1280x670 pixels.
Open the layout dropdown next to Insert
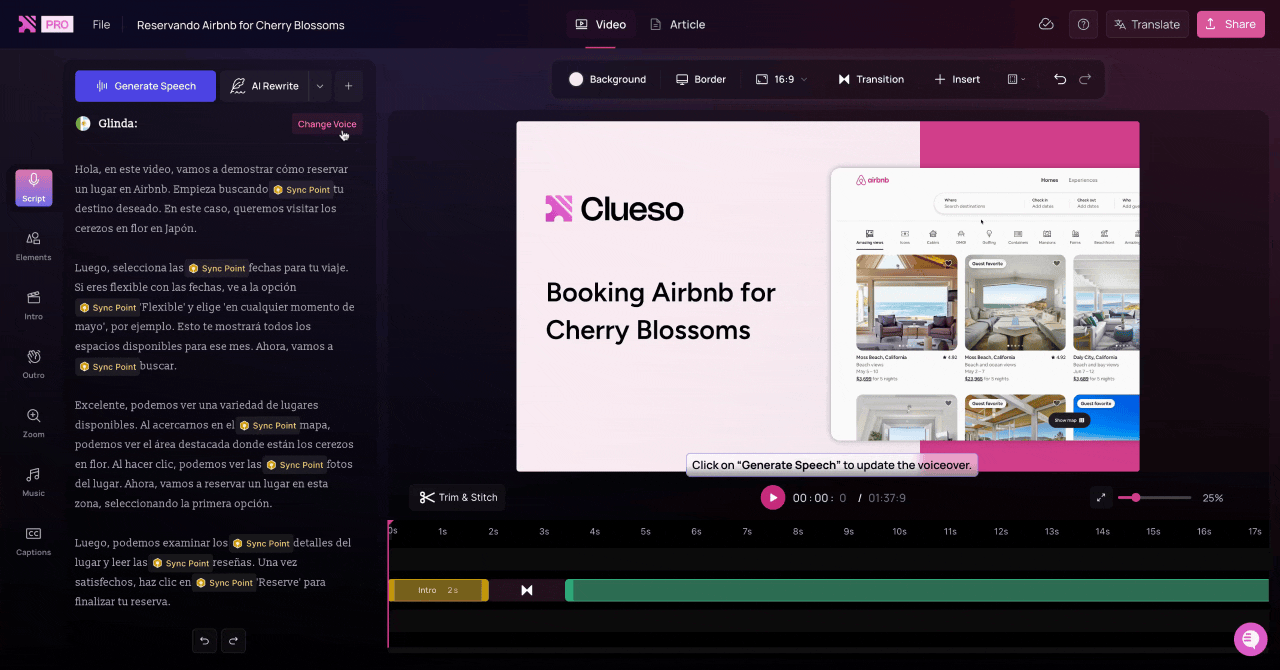tap(1016, 79)
